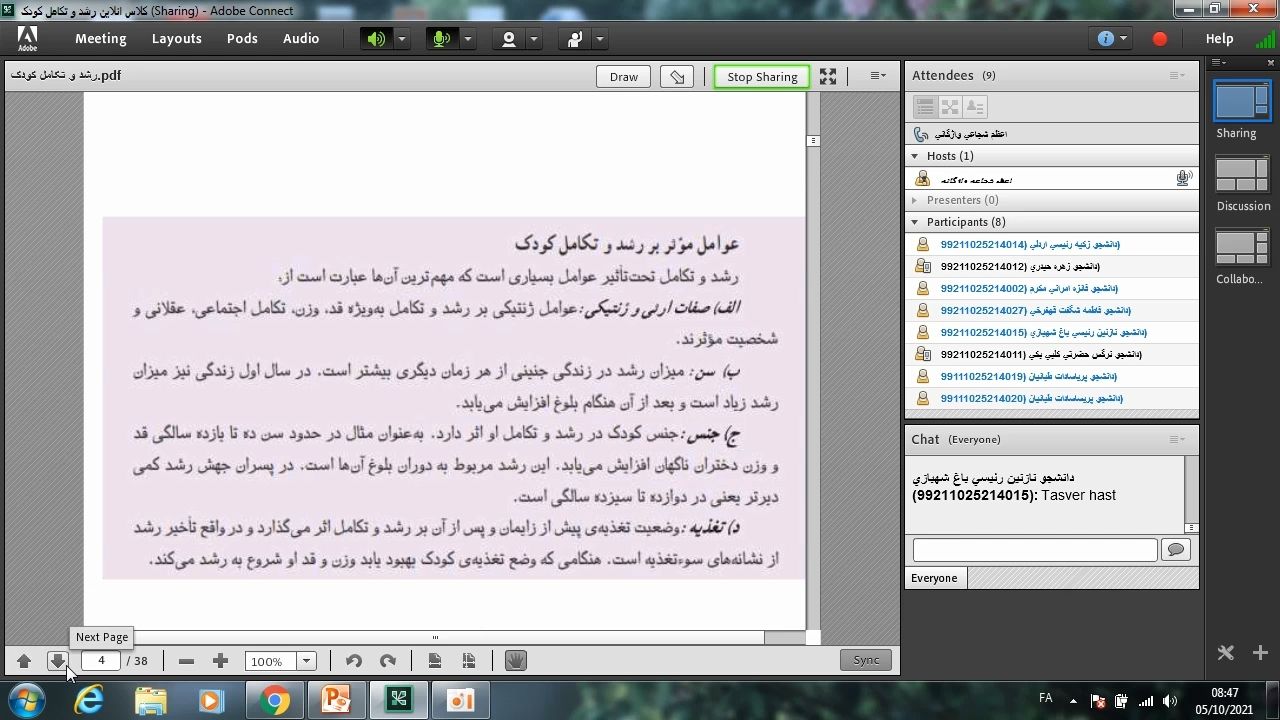1280x720 pixels.
Task: Zoom out with the minus icon
Action: coord(186,661)
